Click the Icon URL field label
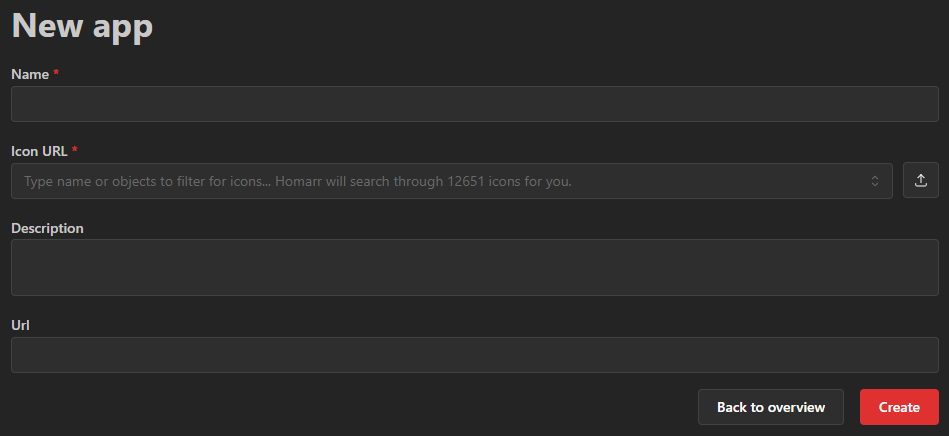The image size is (949, 436). click(x=39, y=151)
